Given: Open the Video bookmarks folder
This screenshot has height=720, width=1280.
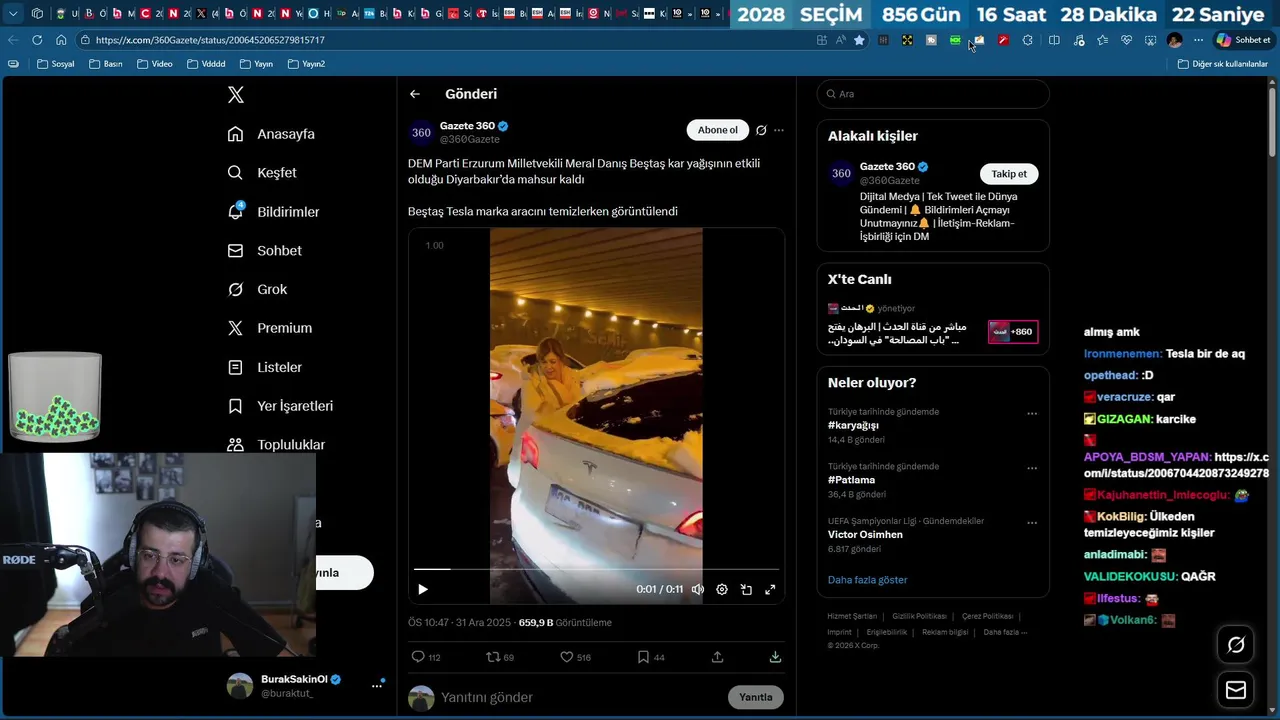Looking at the screenshot, I should pyautogui.click(x=155, y=64).
